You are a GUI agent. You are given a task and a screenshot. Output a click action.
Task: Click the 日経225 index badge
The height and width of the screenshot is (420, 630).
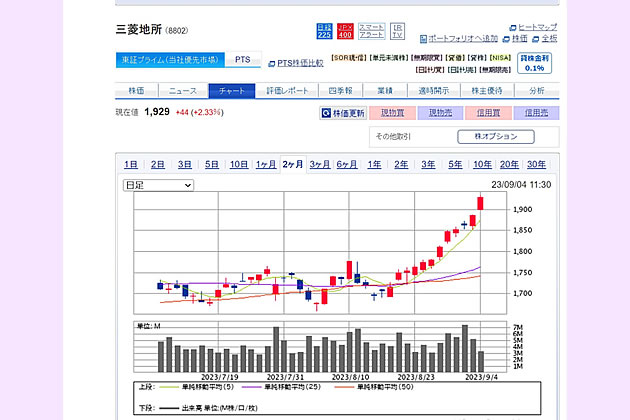[324, 32]
